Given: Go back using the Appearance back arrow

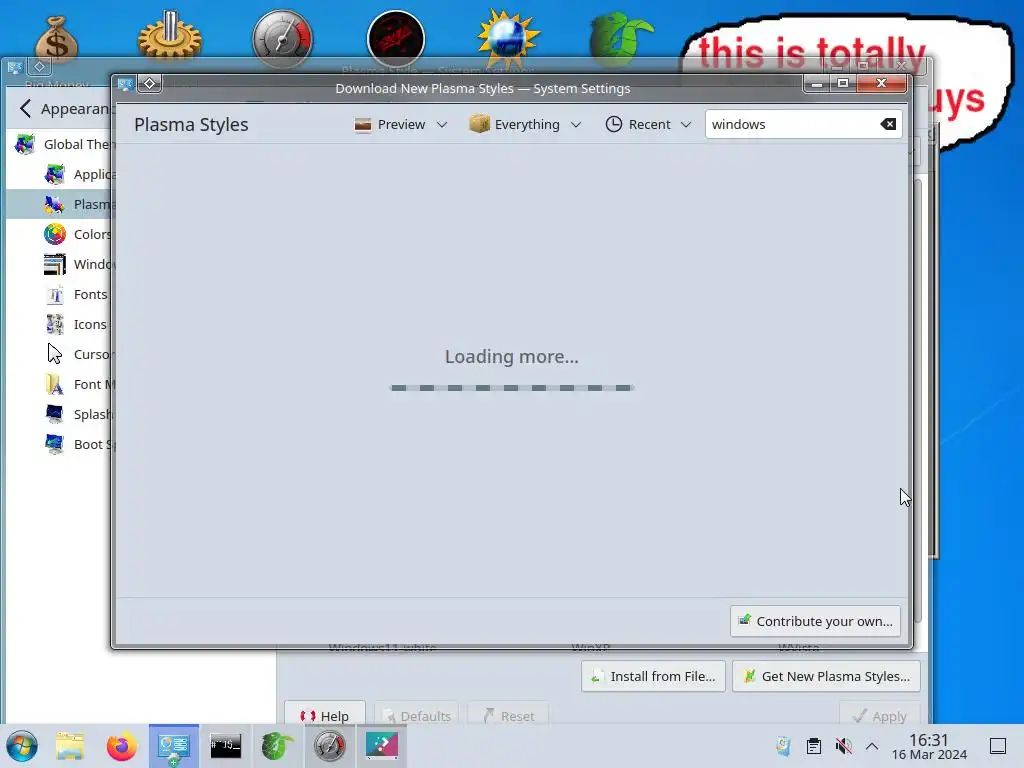Looking at the screenshot, I should tap(25, 108).
